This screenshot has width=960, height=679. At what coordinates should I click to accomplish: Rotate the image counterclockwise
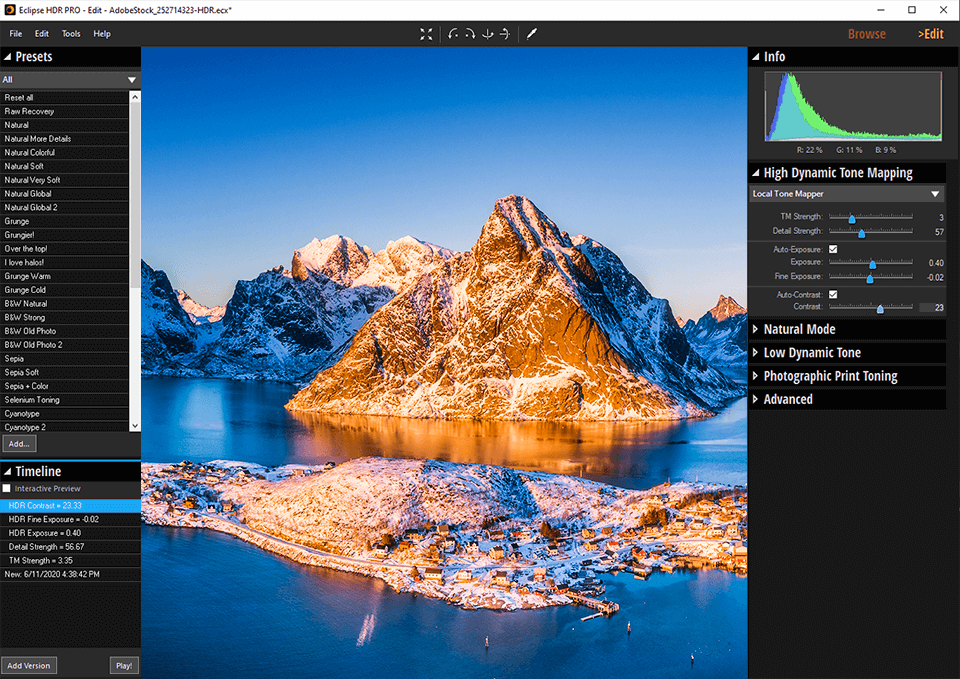[453, 33]
